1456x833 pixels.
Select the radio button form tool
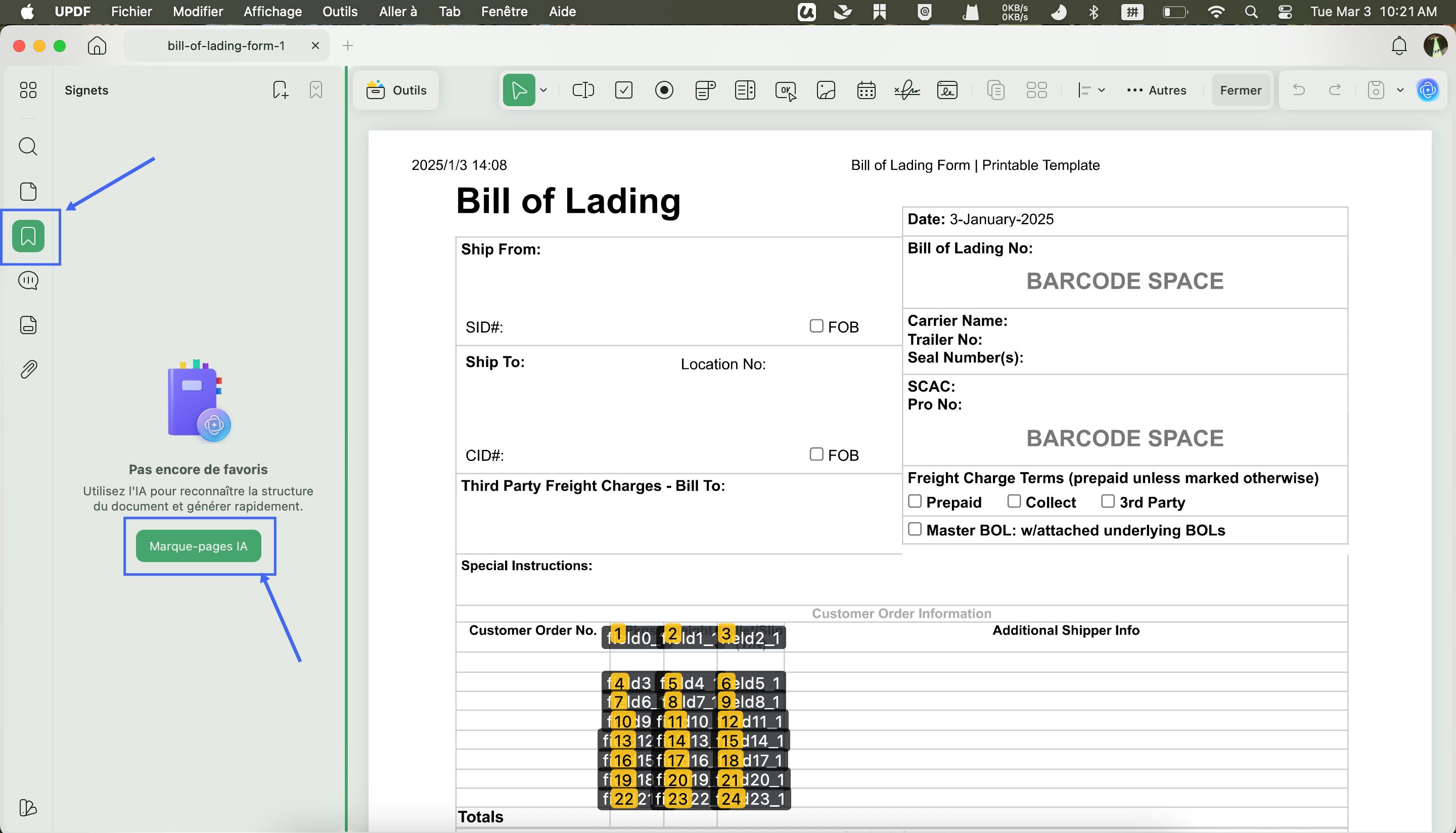(664, 90)
